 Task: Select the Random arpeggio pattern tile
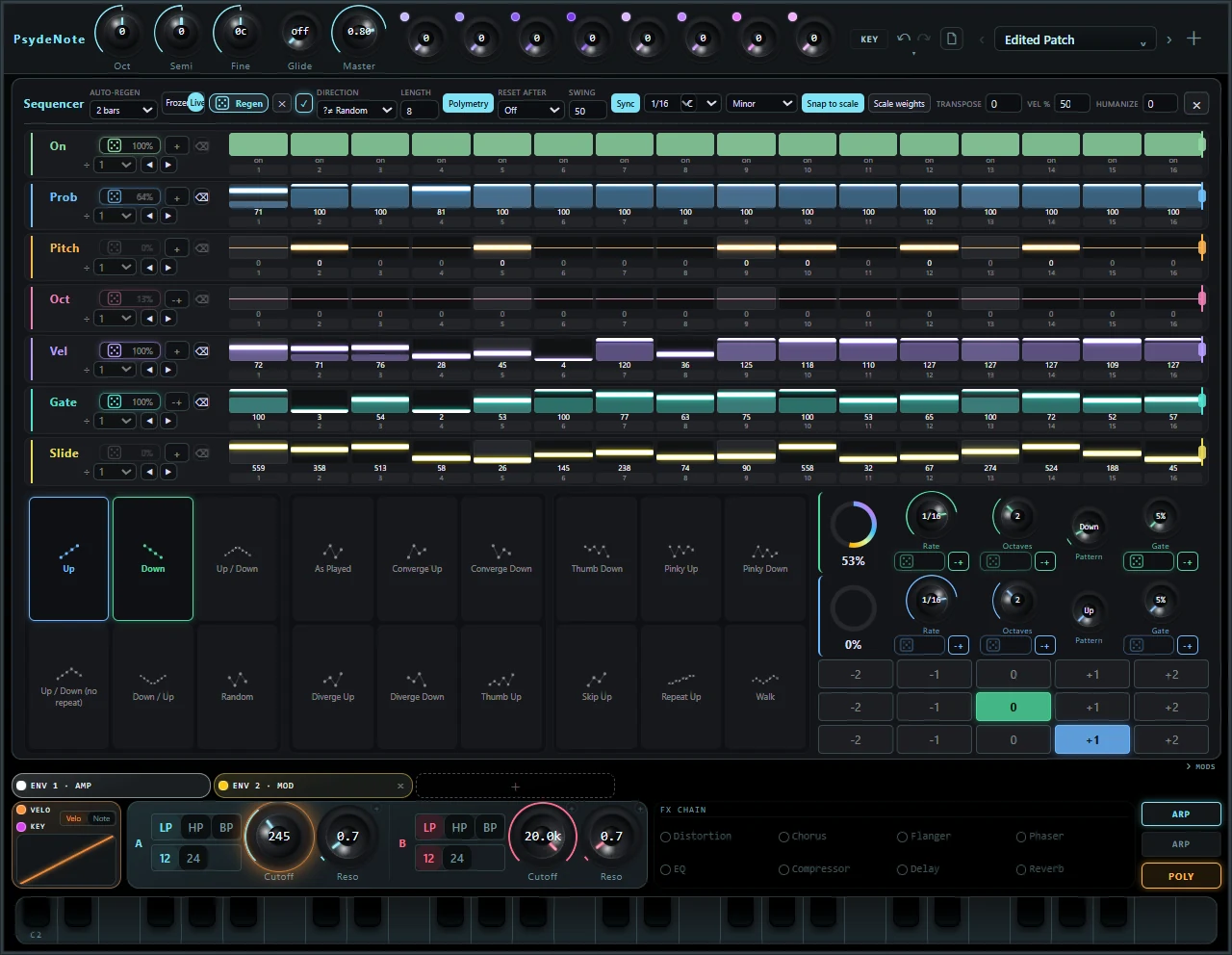(237, 686)
